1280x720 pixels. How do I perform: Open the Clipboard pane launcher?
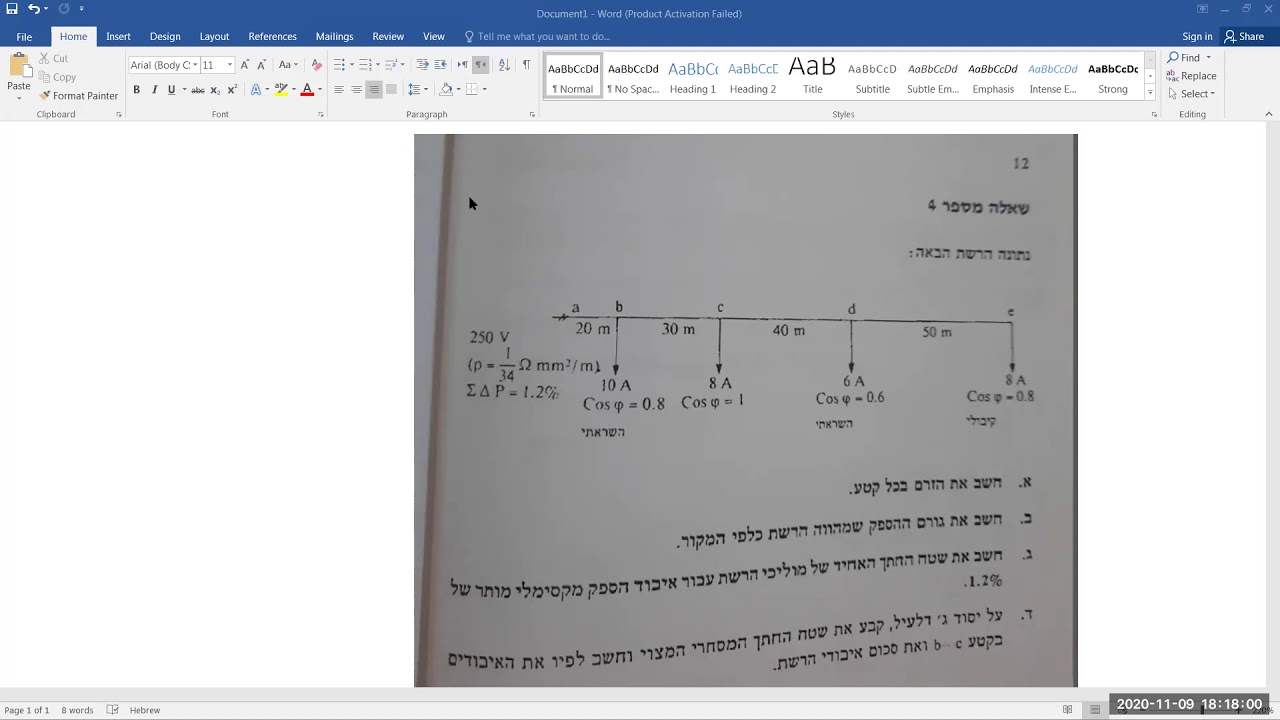[x=119, y=115]
